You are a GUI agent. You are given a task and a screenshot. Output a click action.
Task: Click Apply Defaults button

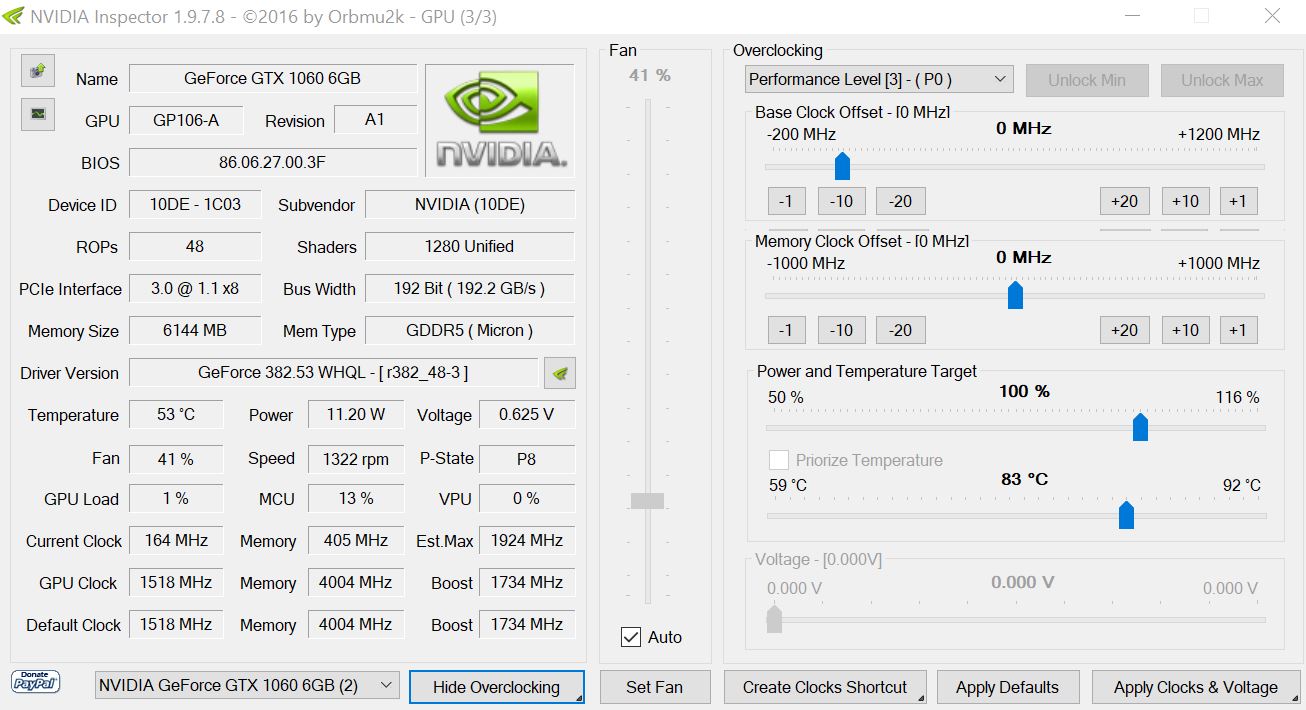[1007, 687]
